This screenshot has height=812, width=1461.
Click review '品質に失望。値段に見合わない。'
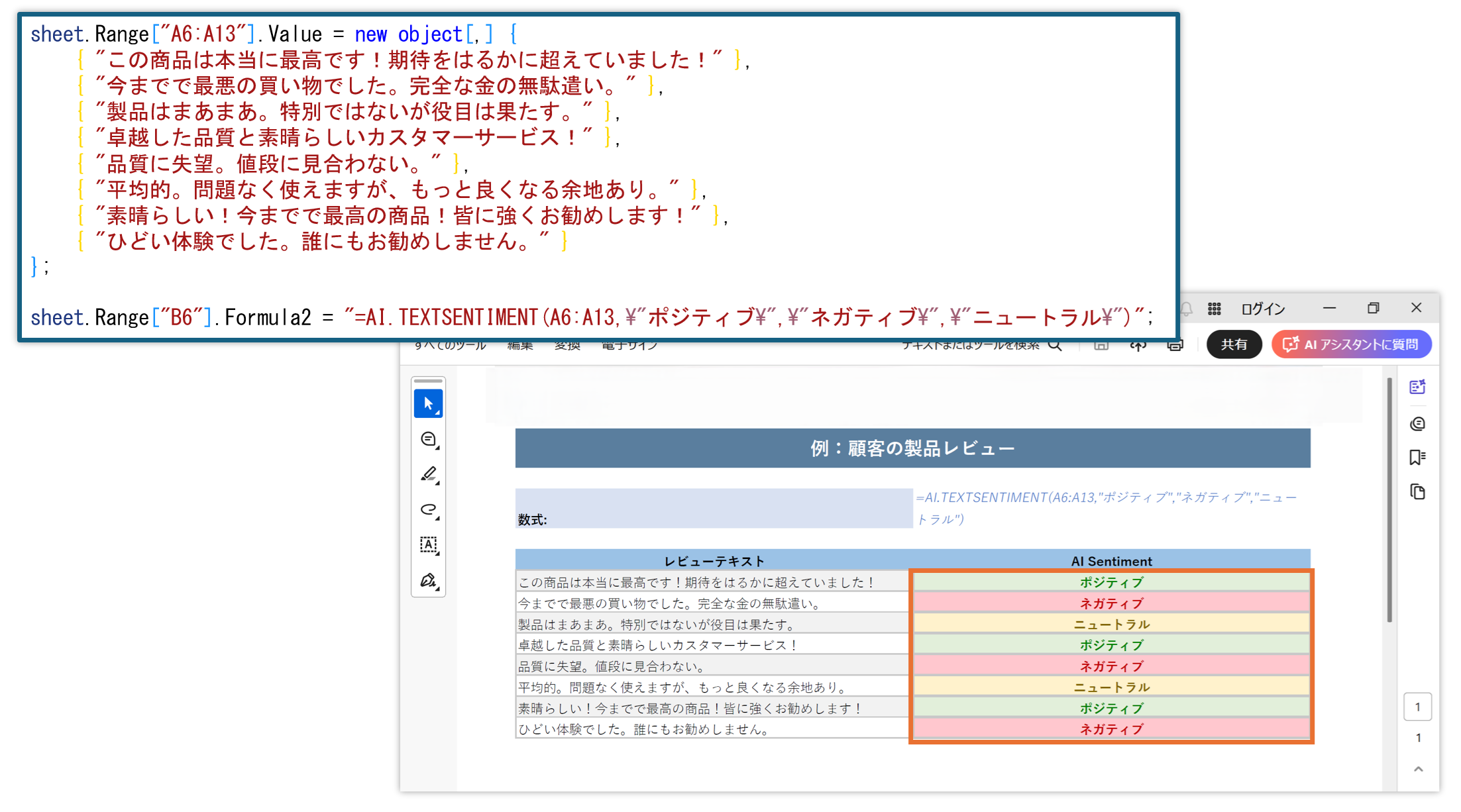pos(712,666)
